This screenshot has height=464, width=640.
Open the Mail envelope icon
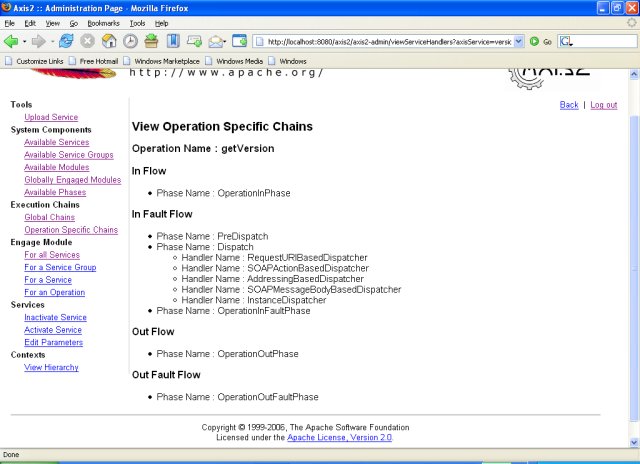point(216,42)
